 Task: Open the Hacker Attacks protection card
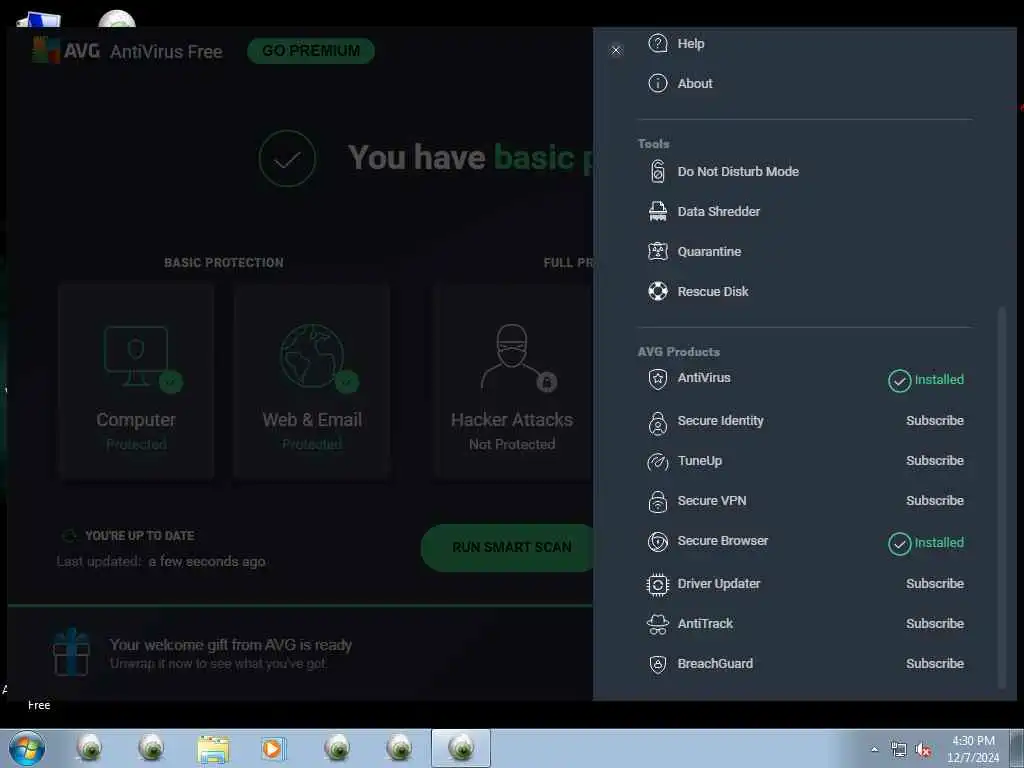(512, 382)
